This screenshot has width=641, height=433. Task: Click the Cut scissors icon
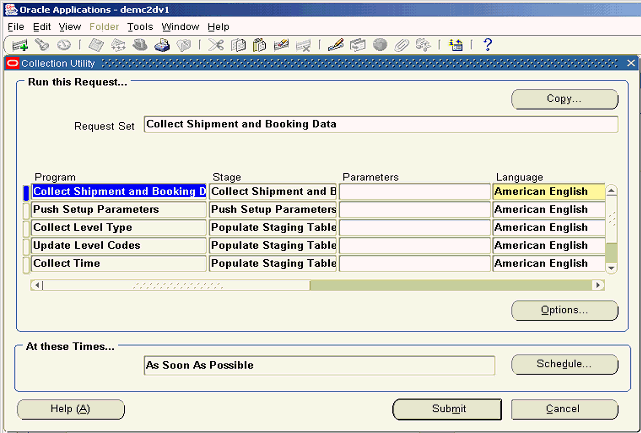click(x=216, y=45)
